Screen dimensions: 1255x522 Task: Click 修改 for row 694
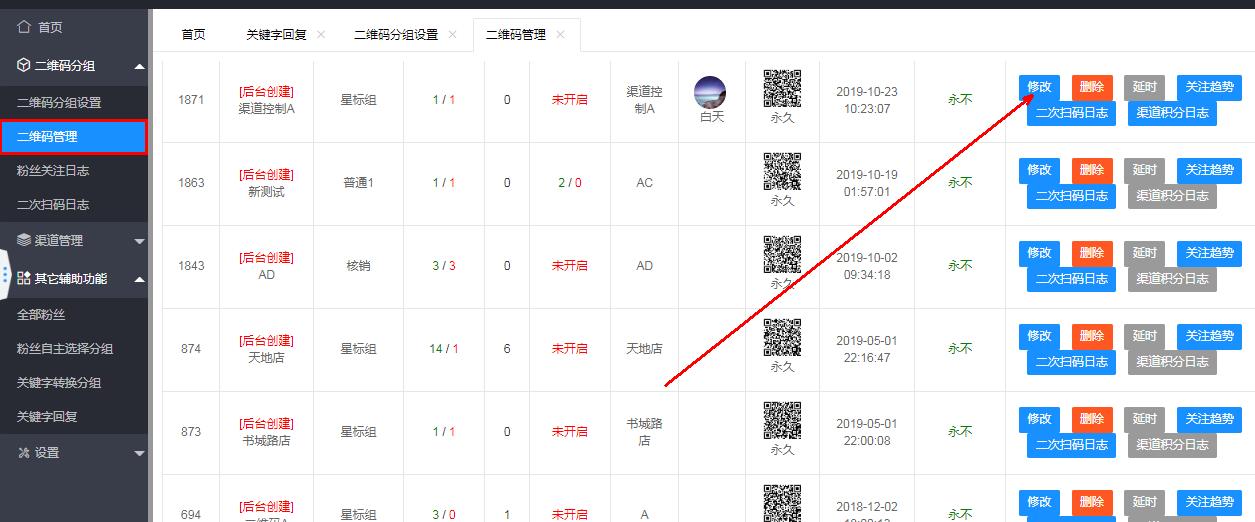tap(1039, 502)
